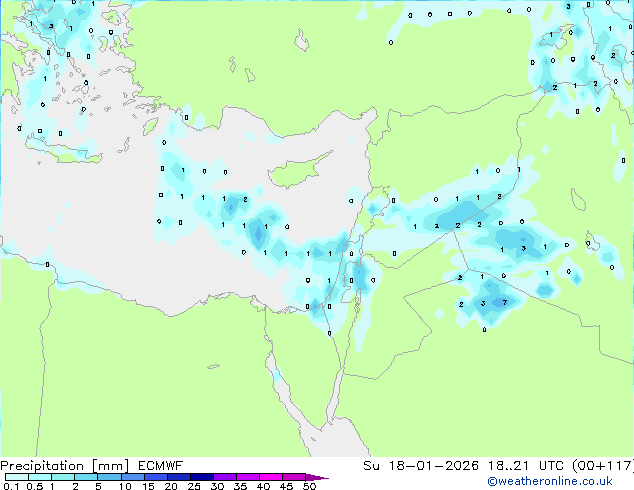Image resolution: width=634 pixels, height=490 pixels.
Task: Click the 10–15 mm blue legend swatch
Action: click(x=132, y=477)
